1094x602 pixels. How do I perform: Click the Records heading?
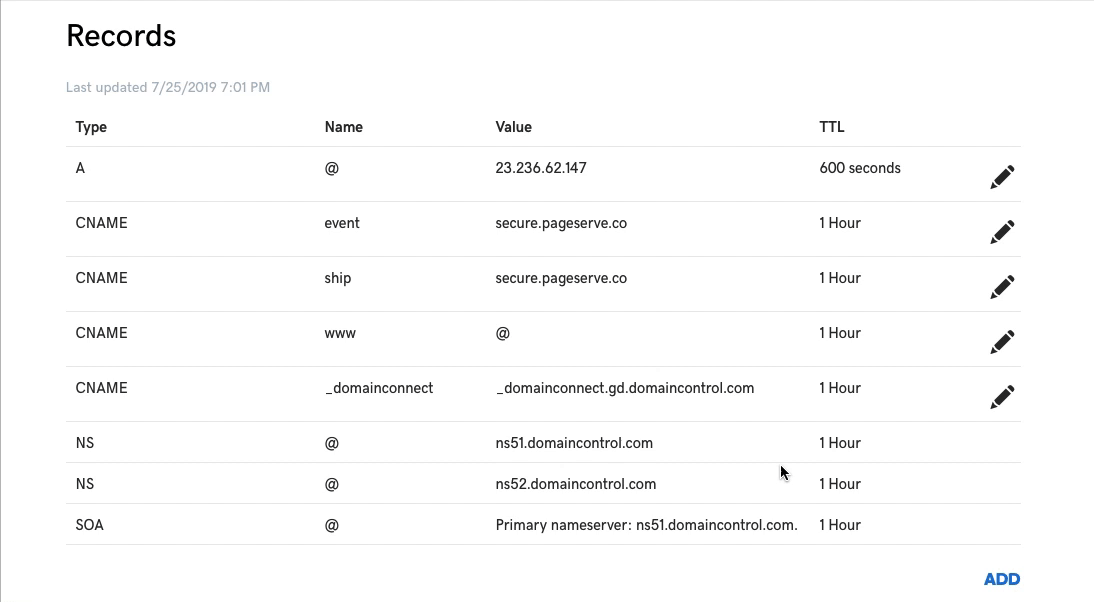pos(121,36)
